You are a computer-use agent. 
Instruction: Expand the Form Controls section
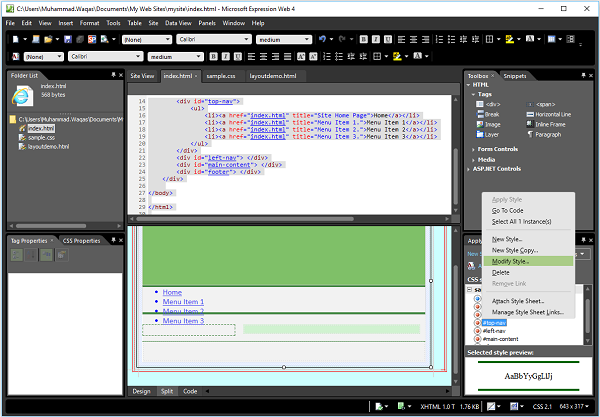point(499,149)
